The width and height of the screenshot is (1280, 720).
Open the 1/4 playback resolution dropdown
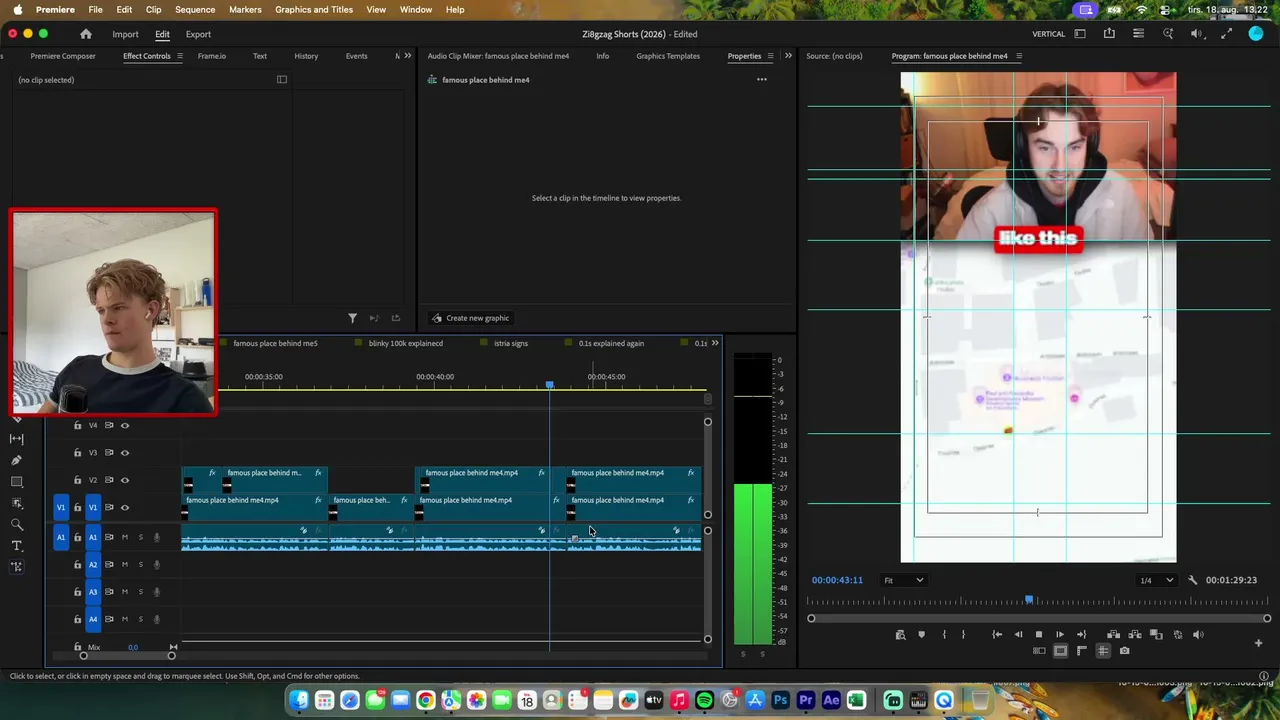click(1157, 580)
